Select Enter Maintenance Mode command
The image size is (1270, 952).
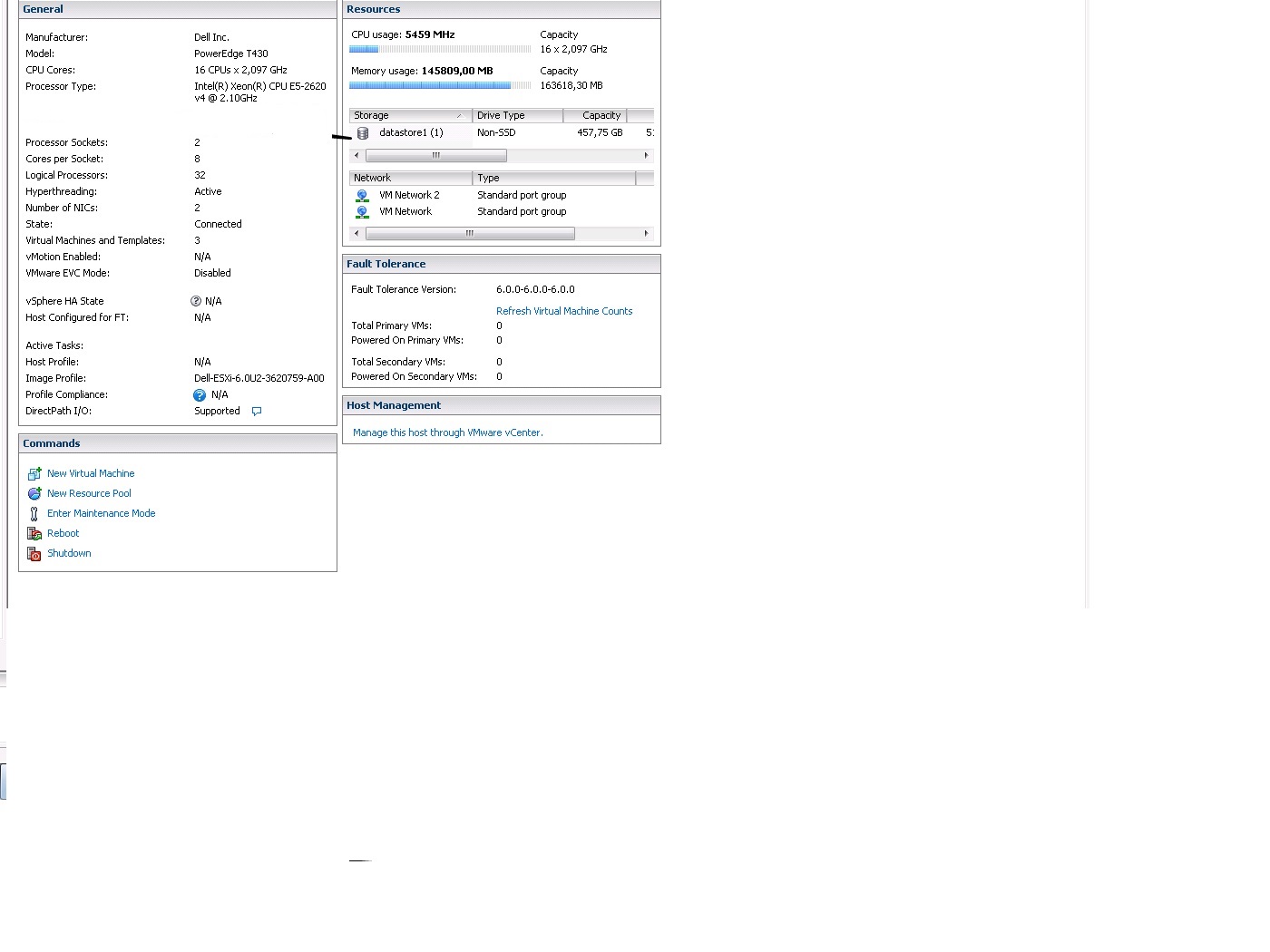click(102, 513)
